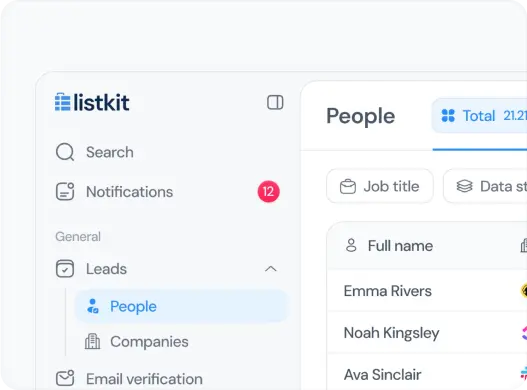Sort by the Full name column header
Viewport: 527px width, 390px height.
click(400, 246)
